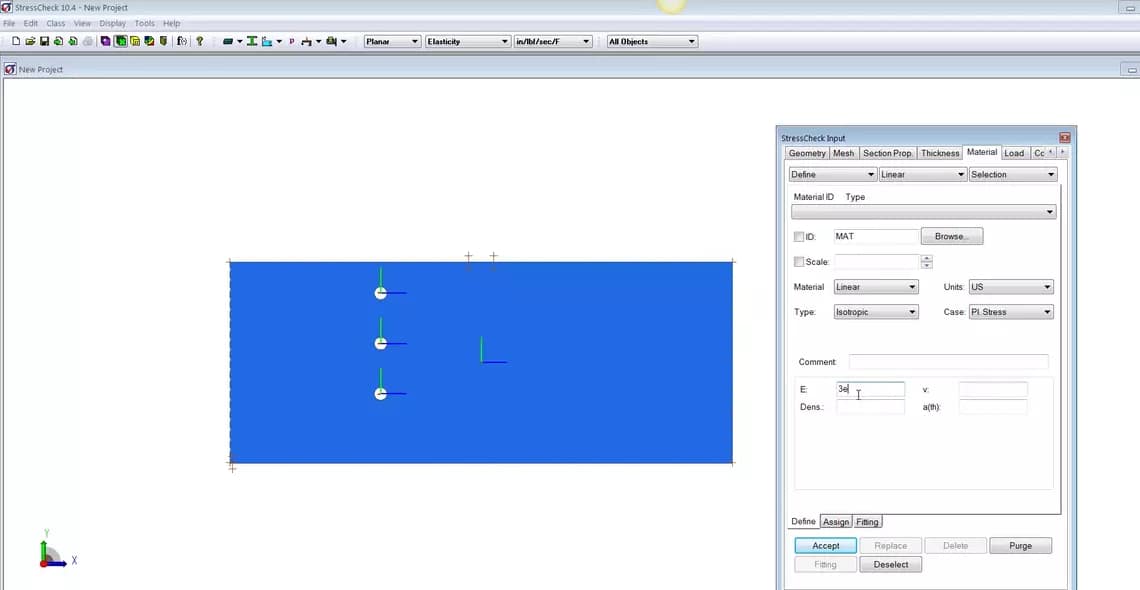Image resolution: width=1140 pixels, height=590 pixels.
Task: Click inside the Comment input field
Action: click(948, 361)
